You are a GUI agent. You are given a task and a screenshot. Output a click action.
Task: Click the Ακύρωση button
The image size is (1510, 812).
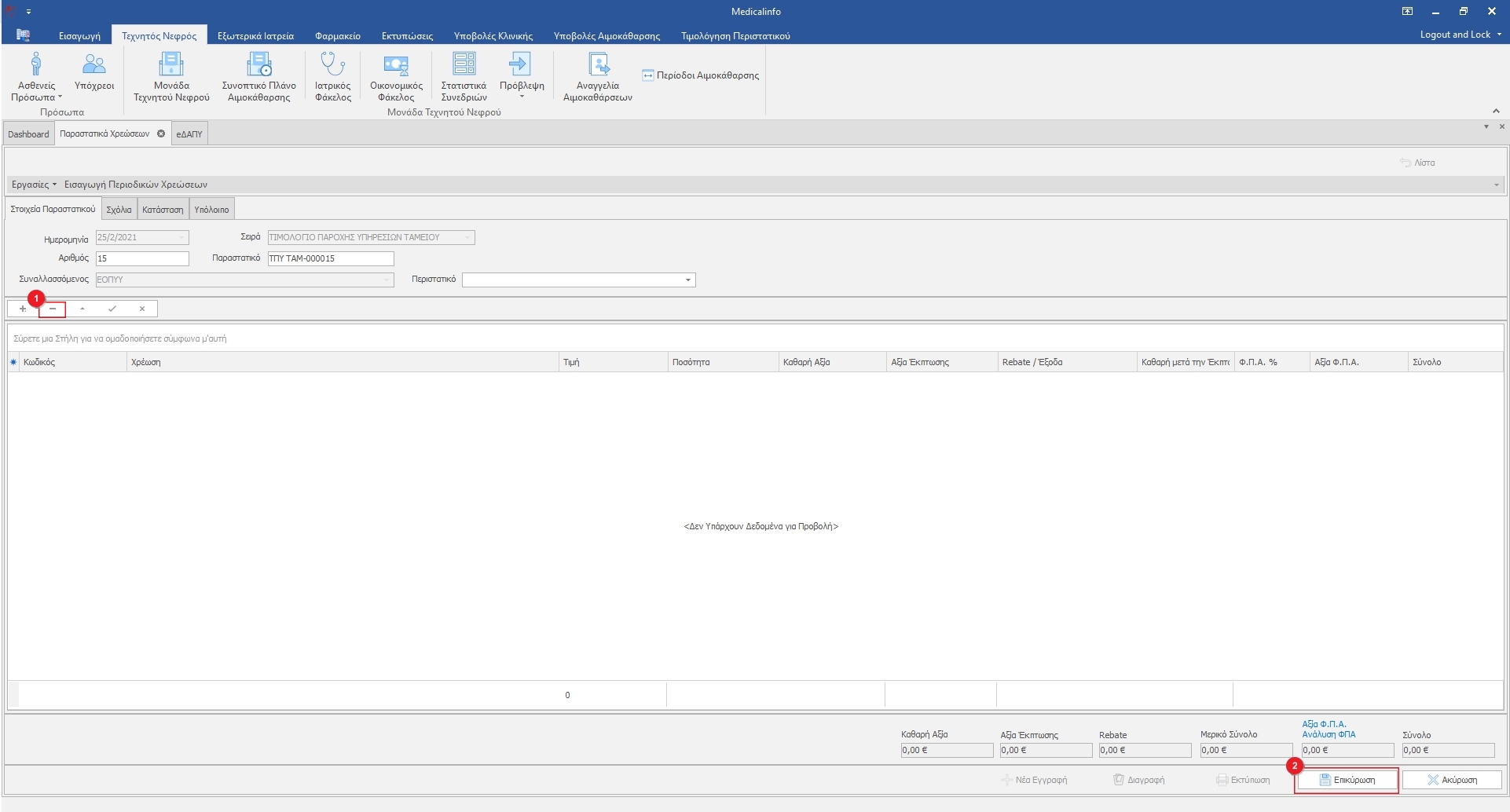tap(1452, 780)
